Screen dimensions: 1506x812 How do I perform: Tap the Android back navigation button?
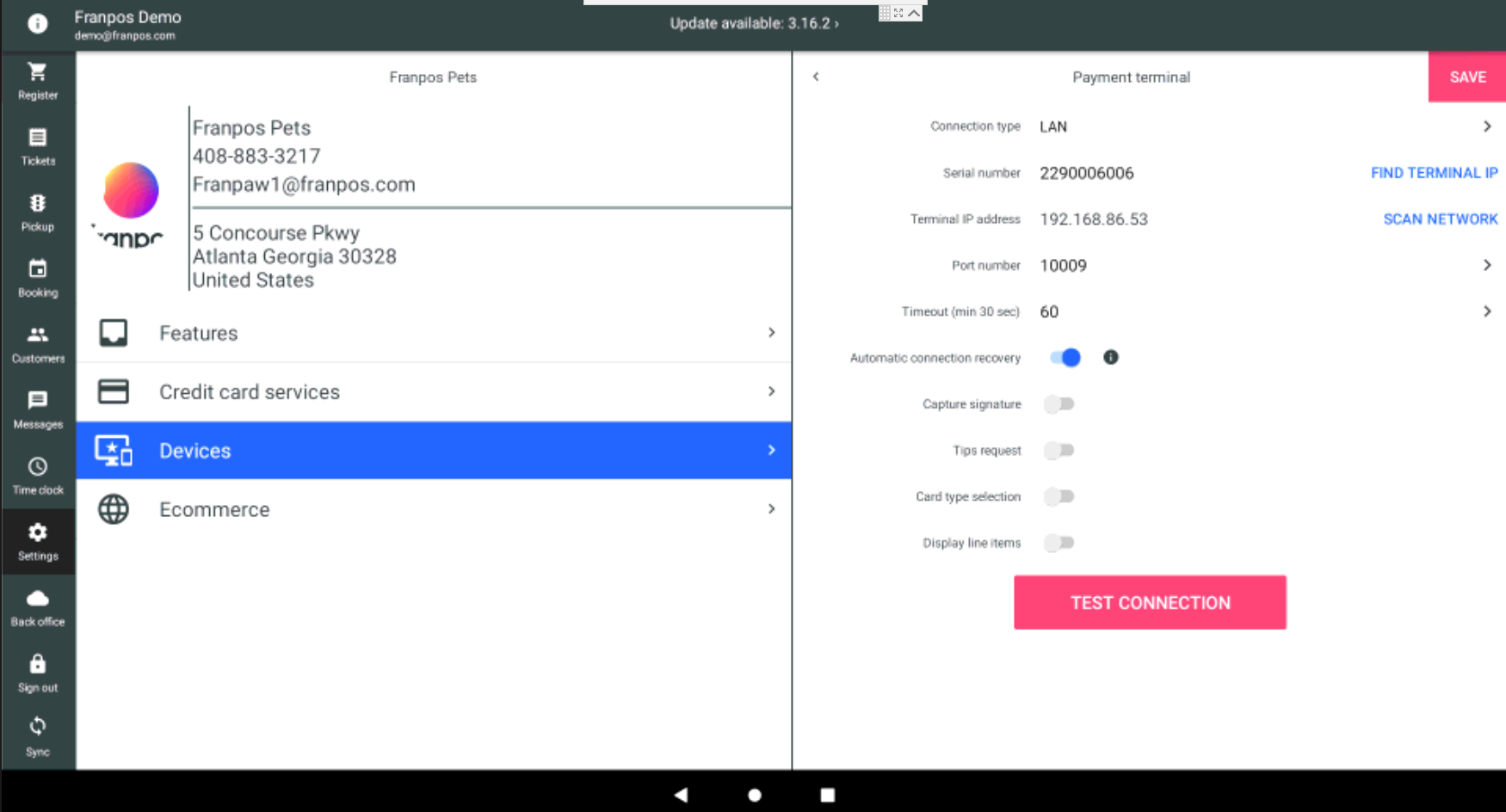coord(681,795)
